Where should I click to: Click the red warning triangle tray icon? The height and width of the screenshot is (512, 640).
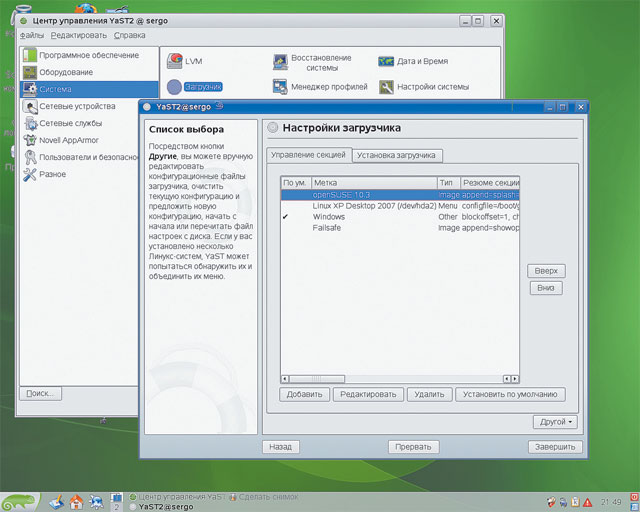click(587, 502)
